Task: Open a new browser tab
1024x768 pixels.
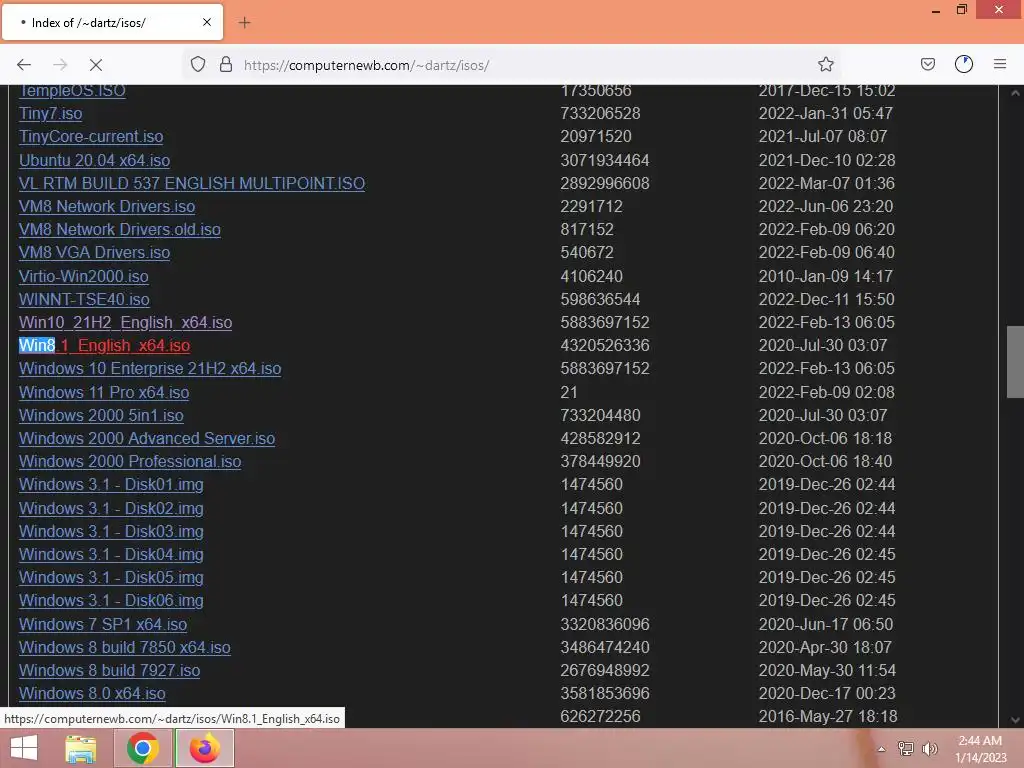Action: click(x=244, y=23)
